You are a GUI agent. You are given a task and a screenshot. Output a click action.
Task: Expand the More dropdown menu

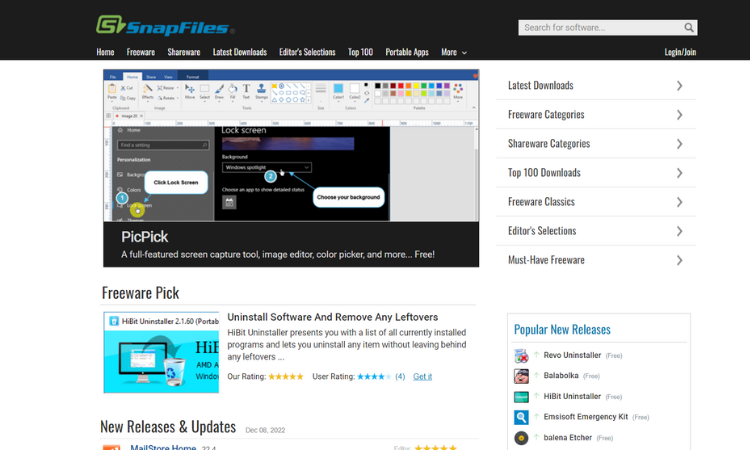click(x=453, y=52)
